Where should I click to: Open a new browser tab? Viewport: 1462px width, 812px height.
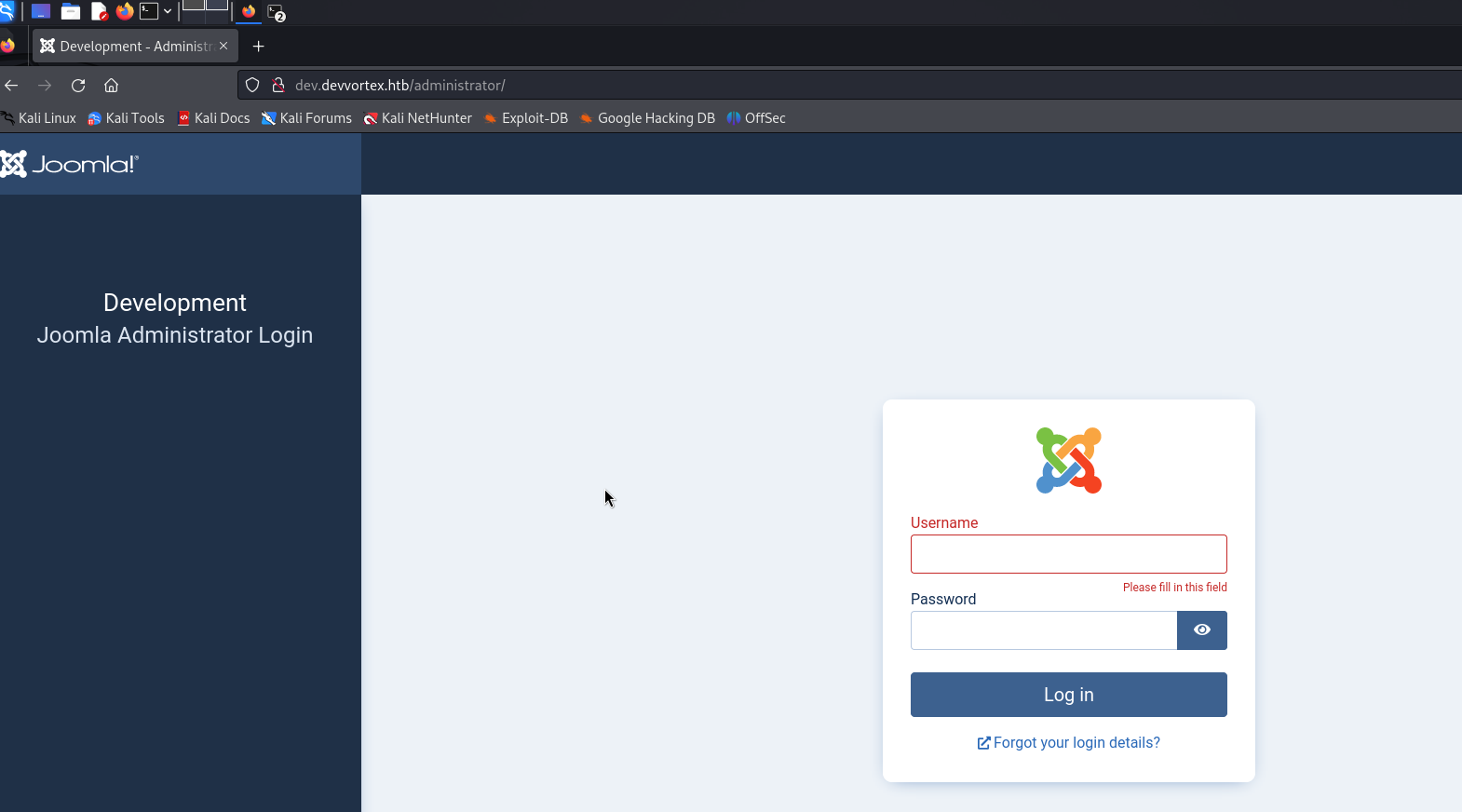259,47
